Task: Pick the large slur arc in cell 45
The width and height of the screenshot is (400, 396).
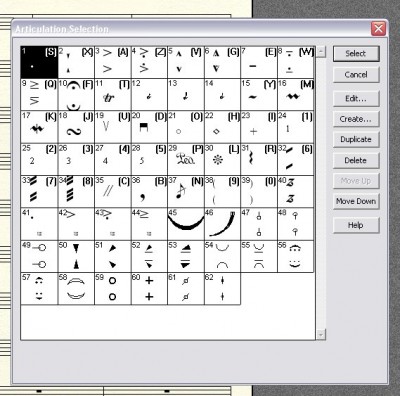Action: coord(186,224)
